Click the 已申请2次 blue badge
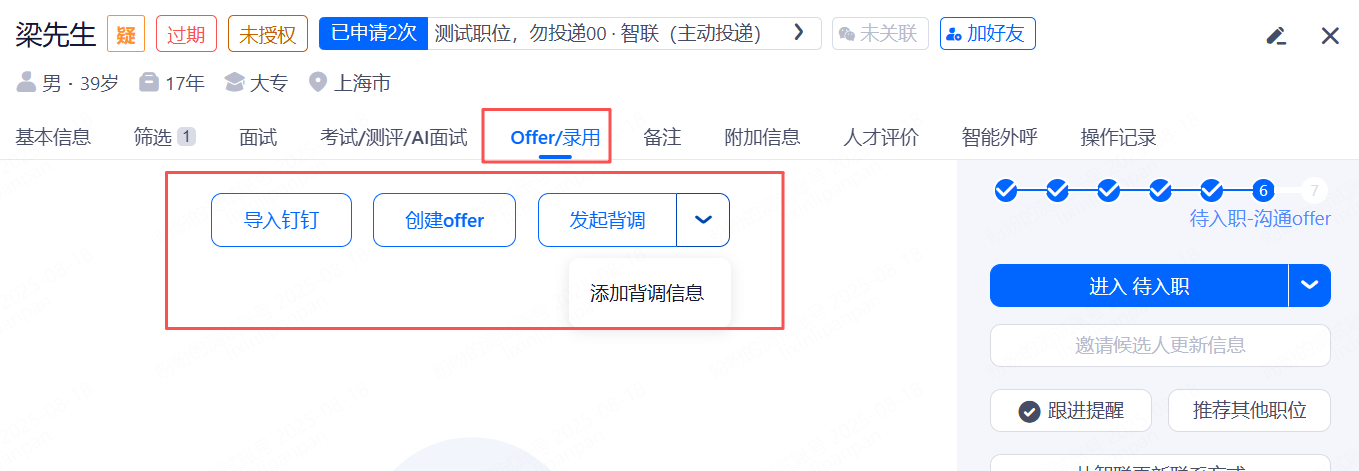Image resolution: width=1359 pixels, height=471 pixels. pos(373,33)
